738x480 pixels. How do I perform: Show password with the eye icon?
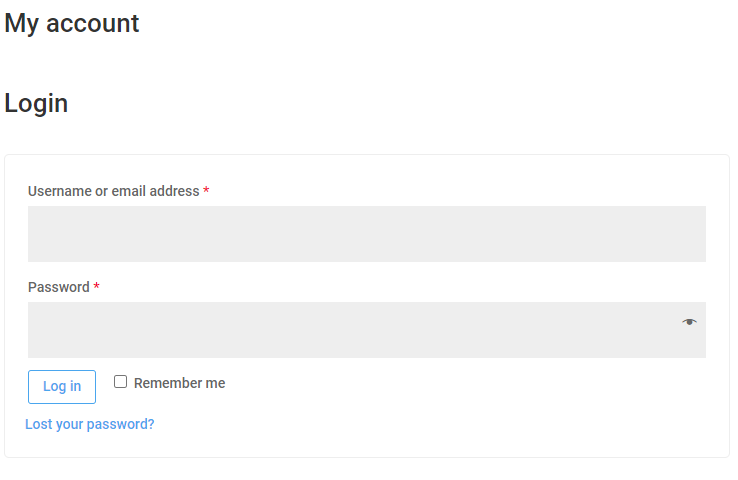click(689, 322)
